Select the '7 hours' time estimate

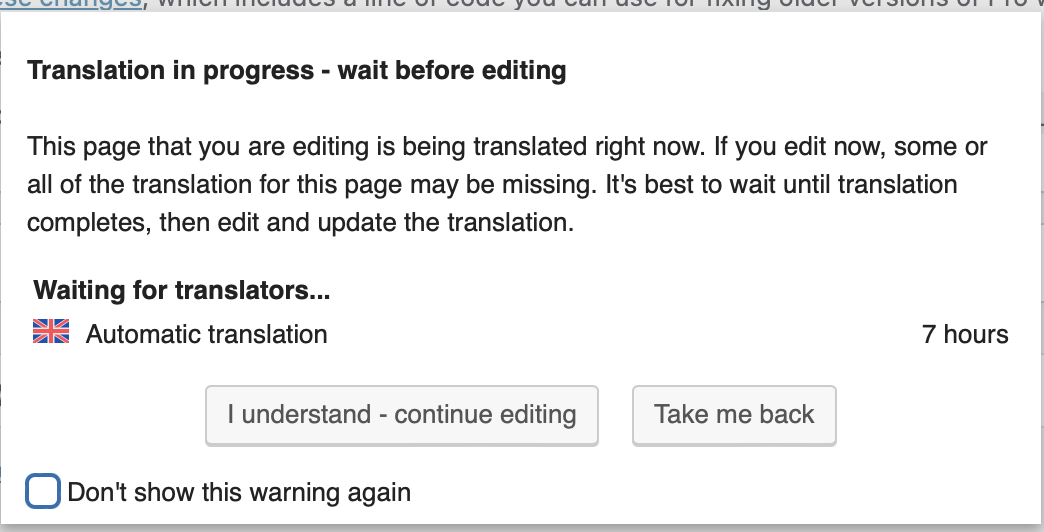[965, 334]
